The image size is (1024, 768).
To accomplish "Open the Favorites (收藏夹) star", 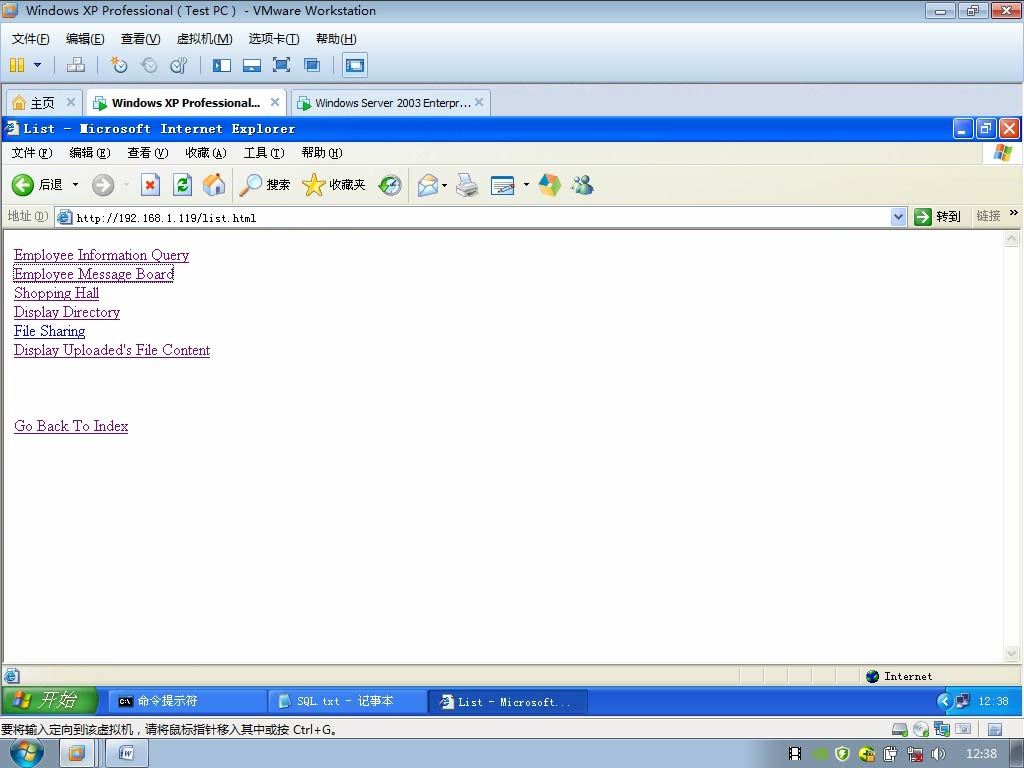I will [x=334, y=185].
